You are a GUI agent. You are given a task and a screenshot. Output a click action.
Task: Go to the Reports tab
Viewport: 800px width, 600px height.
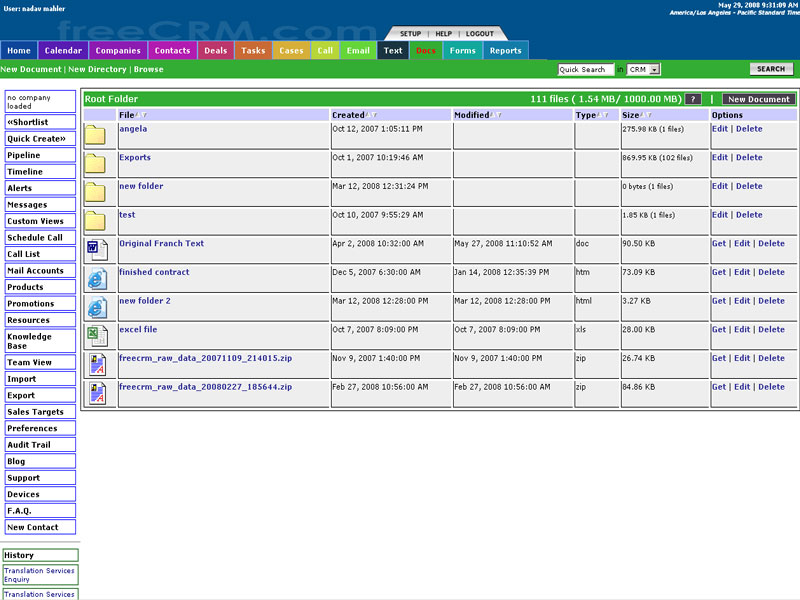(x=506, y=51)
